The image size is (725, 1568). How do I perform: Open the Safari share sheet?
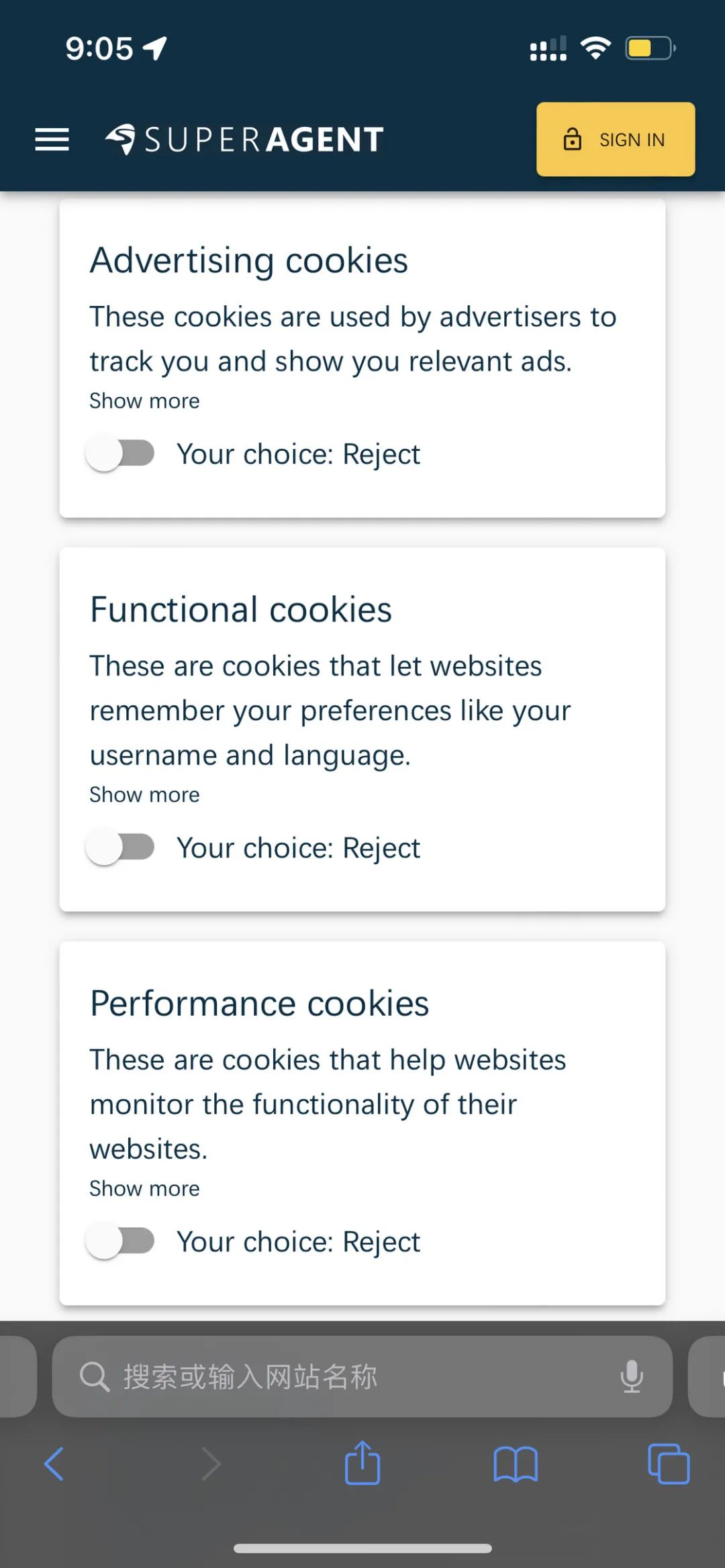pos(362,1463)
